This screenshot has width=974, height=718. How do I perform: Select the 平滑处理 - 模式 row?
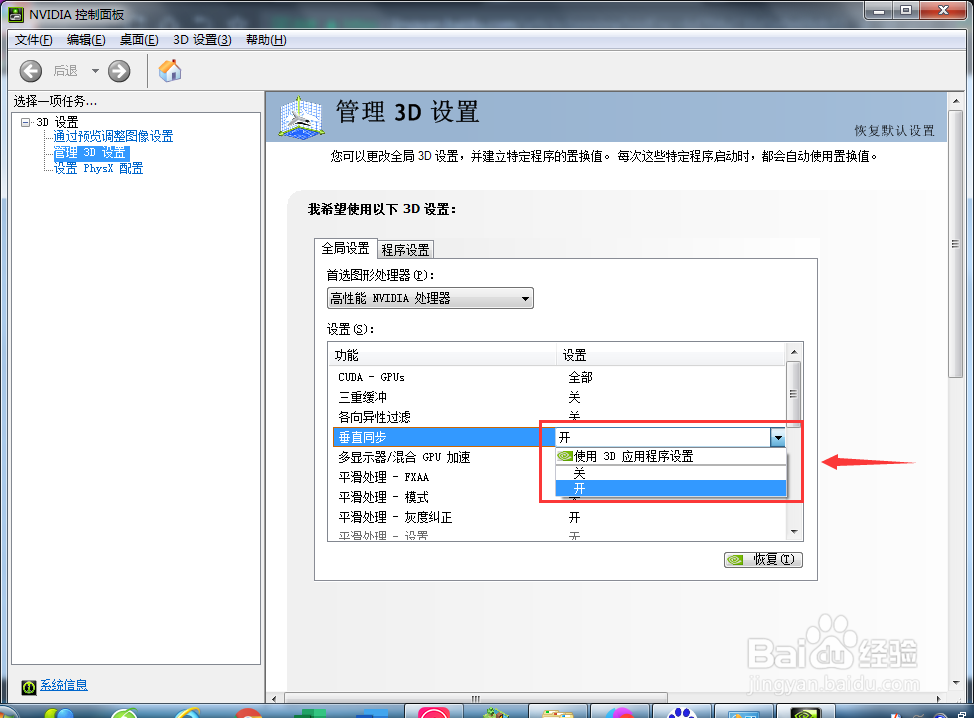point(444,497)
